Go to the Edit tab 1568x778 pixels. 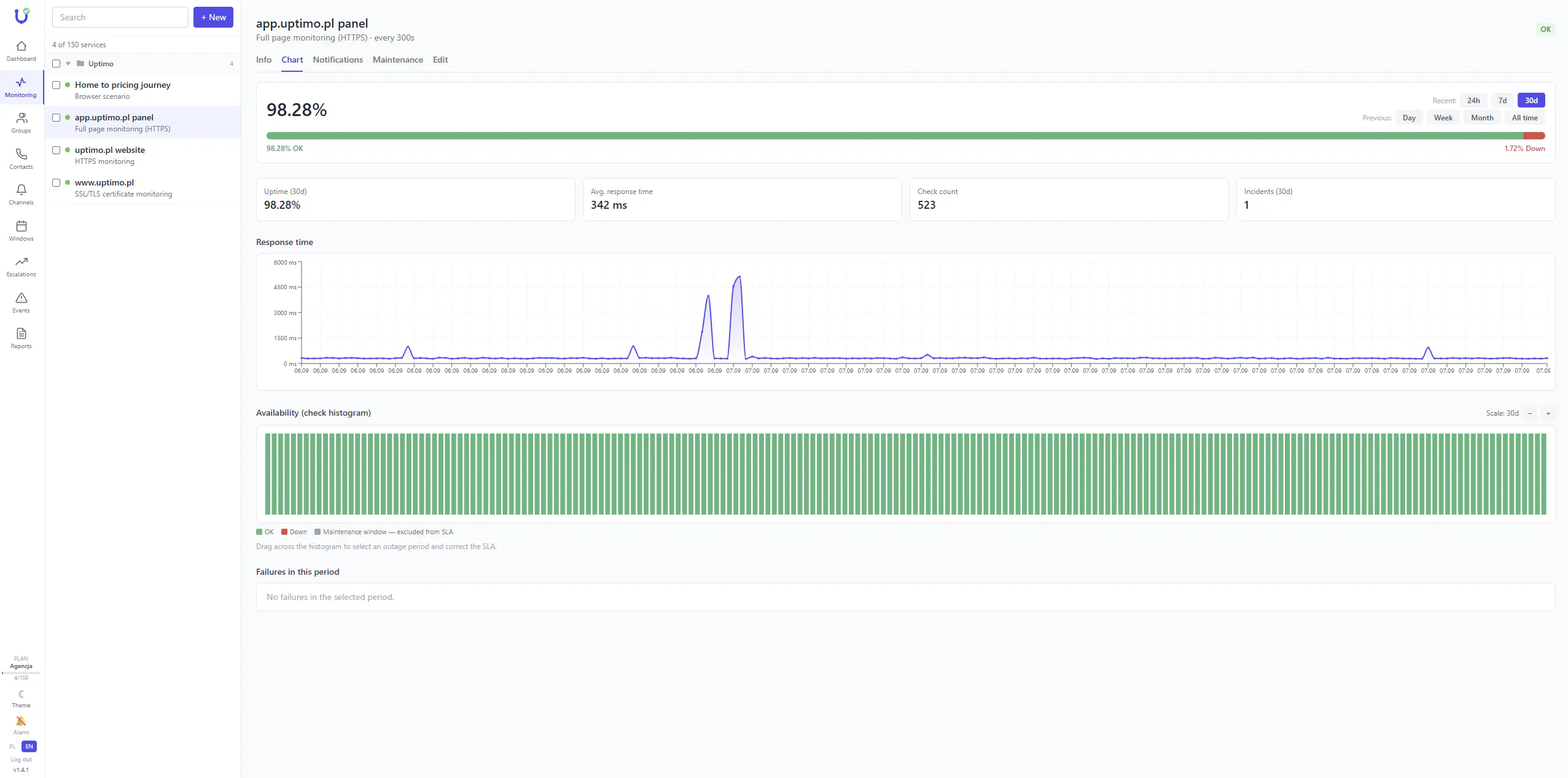coord(440,60)
